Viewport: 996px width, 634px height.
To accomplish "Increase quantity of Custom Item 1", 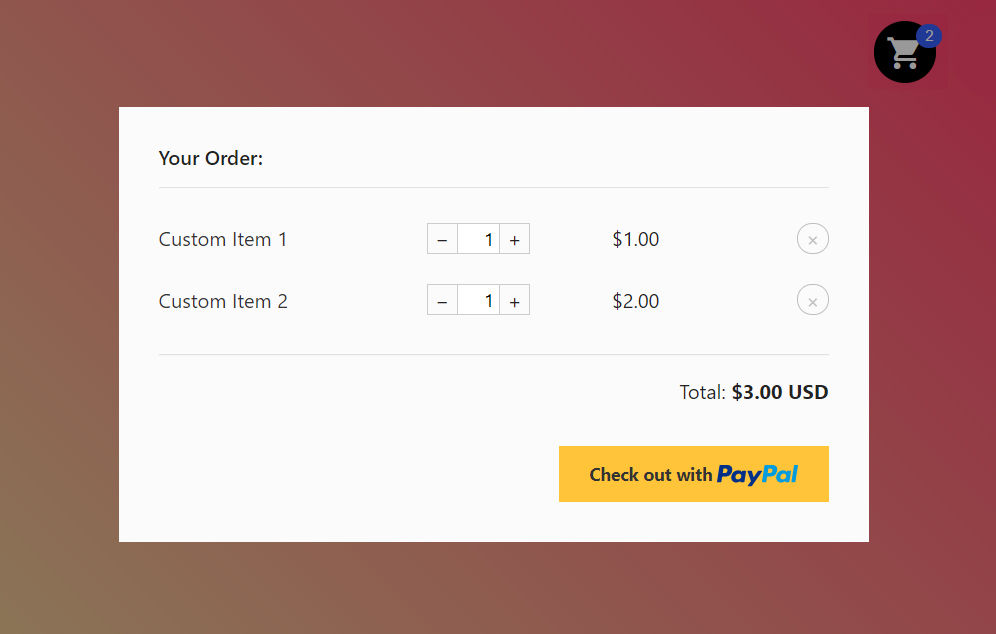I will pos(514,240).
